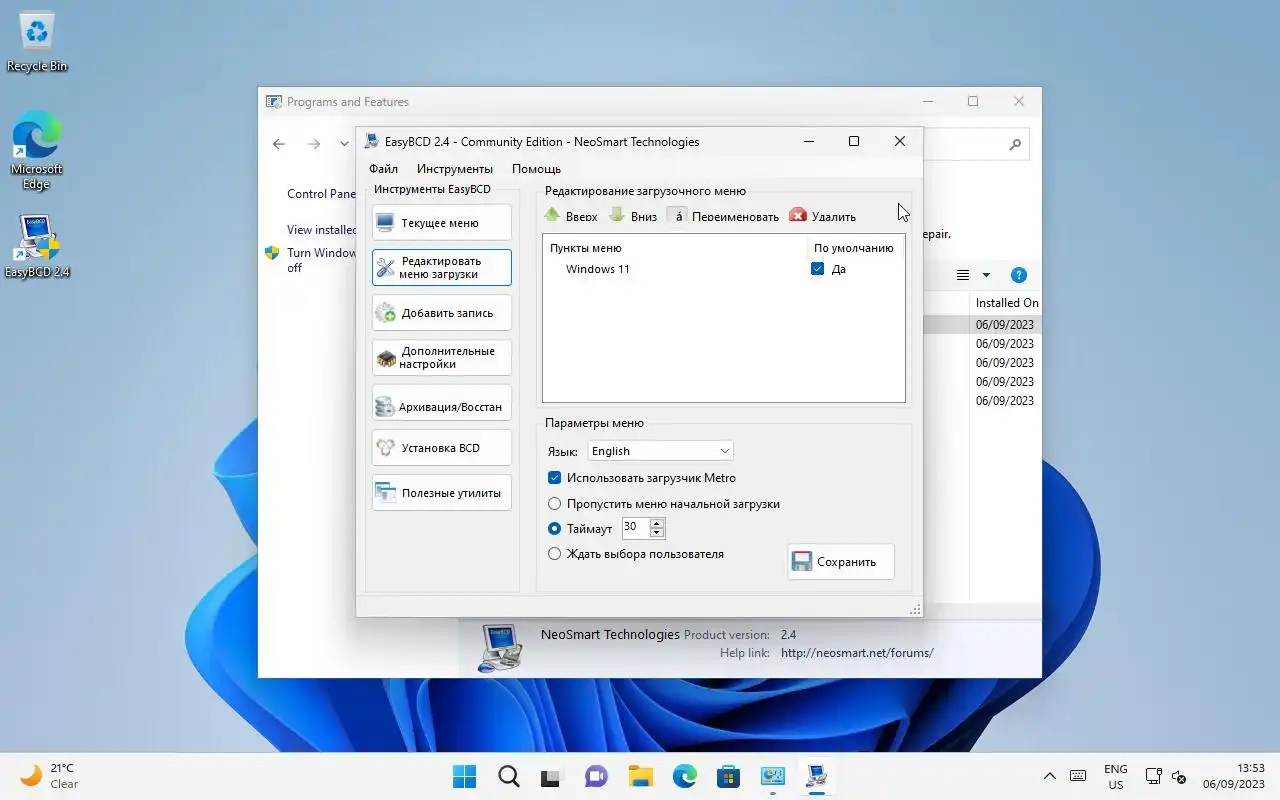Click Переименовать to rename entry

coord(723,216)
